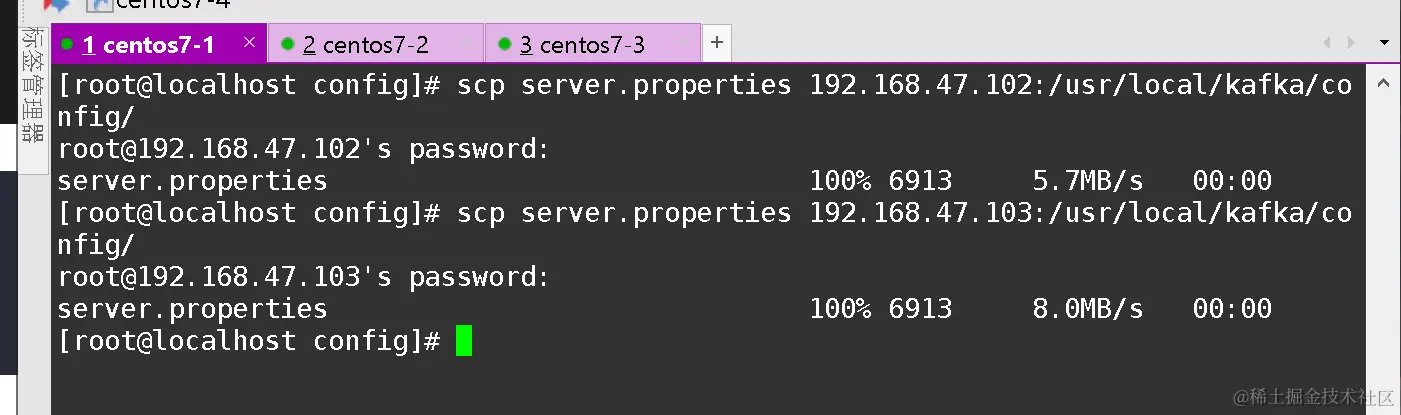This screenshot has height=415, width=1401.
Task: Select the centos7-1 tab
Action: click(148, 45)
